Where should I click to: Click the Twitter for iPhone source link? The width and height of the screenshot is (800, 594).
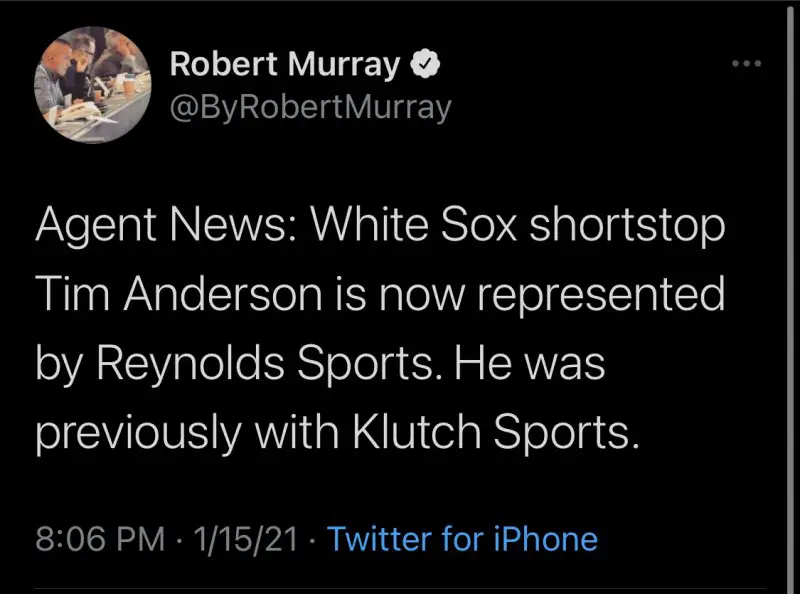[462, 539]
